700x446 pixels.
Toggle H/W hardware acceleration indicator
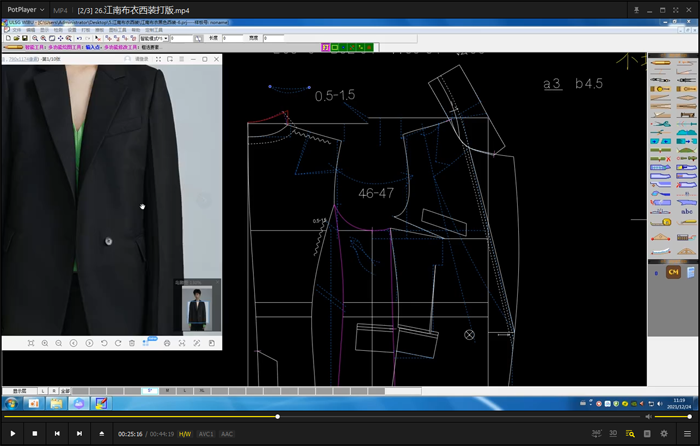(185, 434)
